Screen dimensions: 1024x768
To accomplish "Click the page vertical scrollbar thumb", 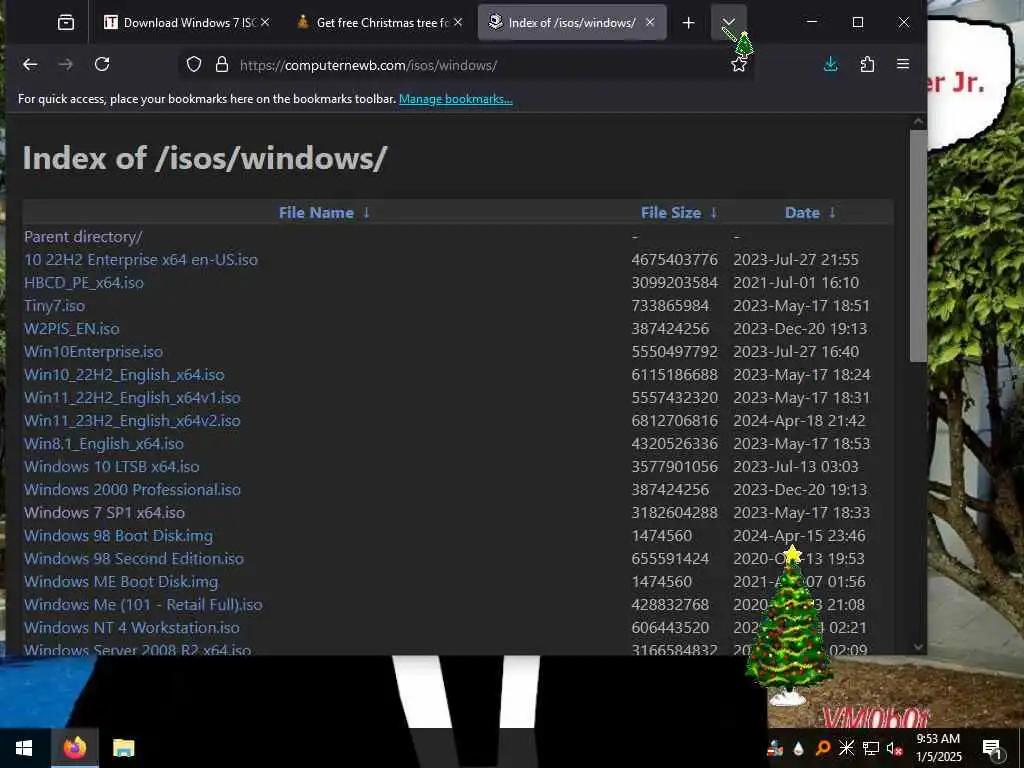I will point(918,246).
